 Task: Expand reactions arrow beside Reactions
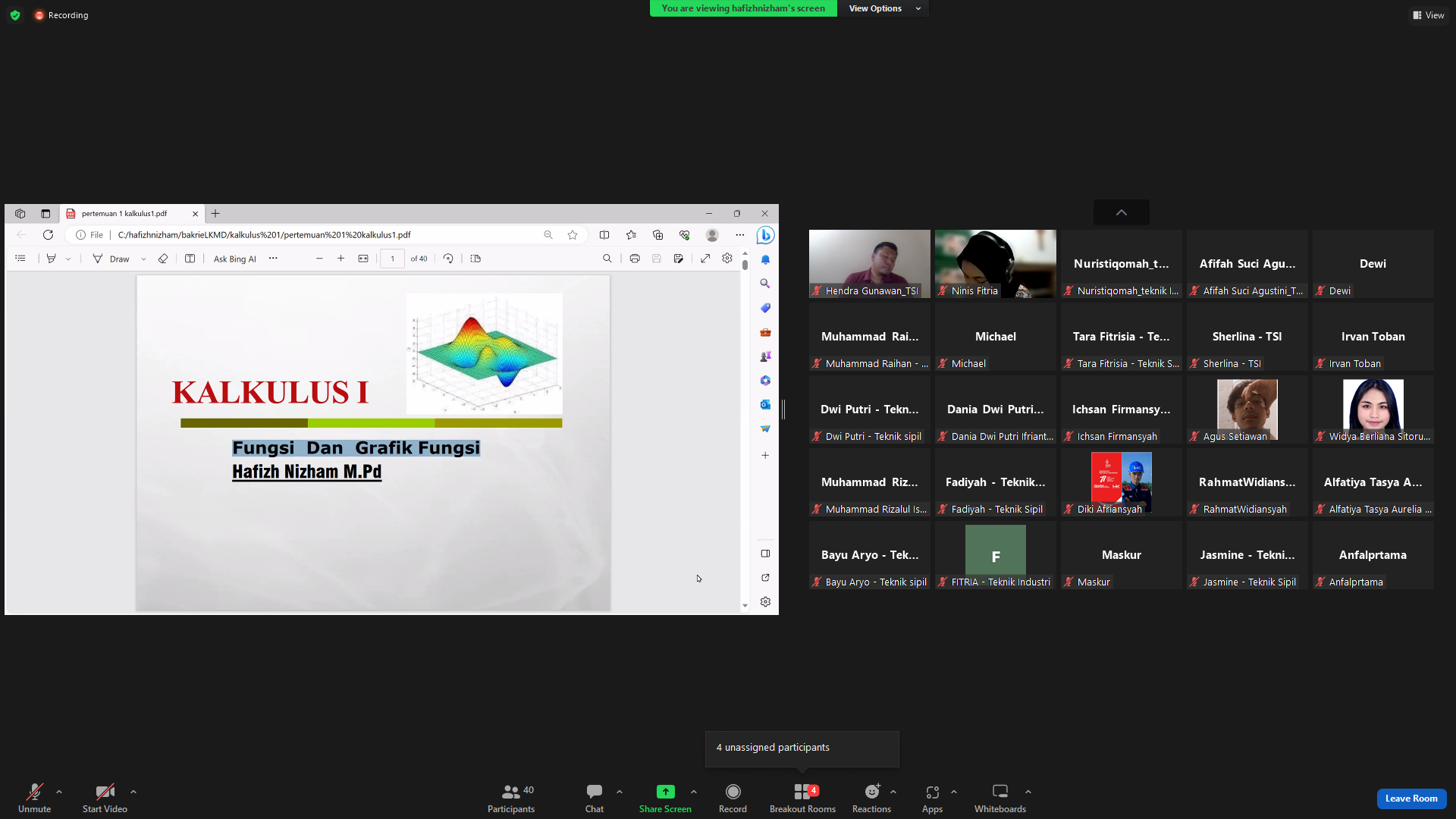pyautogui.click(x=893, y=792)
